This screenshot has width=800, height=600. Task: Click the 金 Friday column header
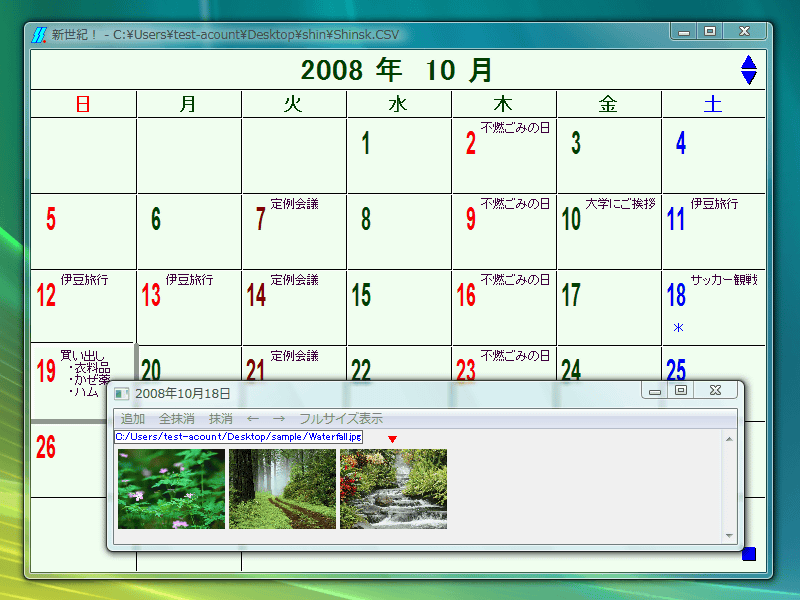click(609, 104)
